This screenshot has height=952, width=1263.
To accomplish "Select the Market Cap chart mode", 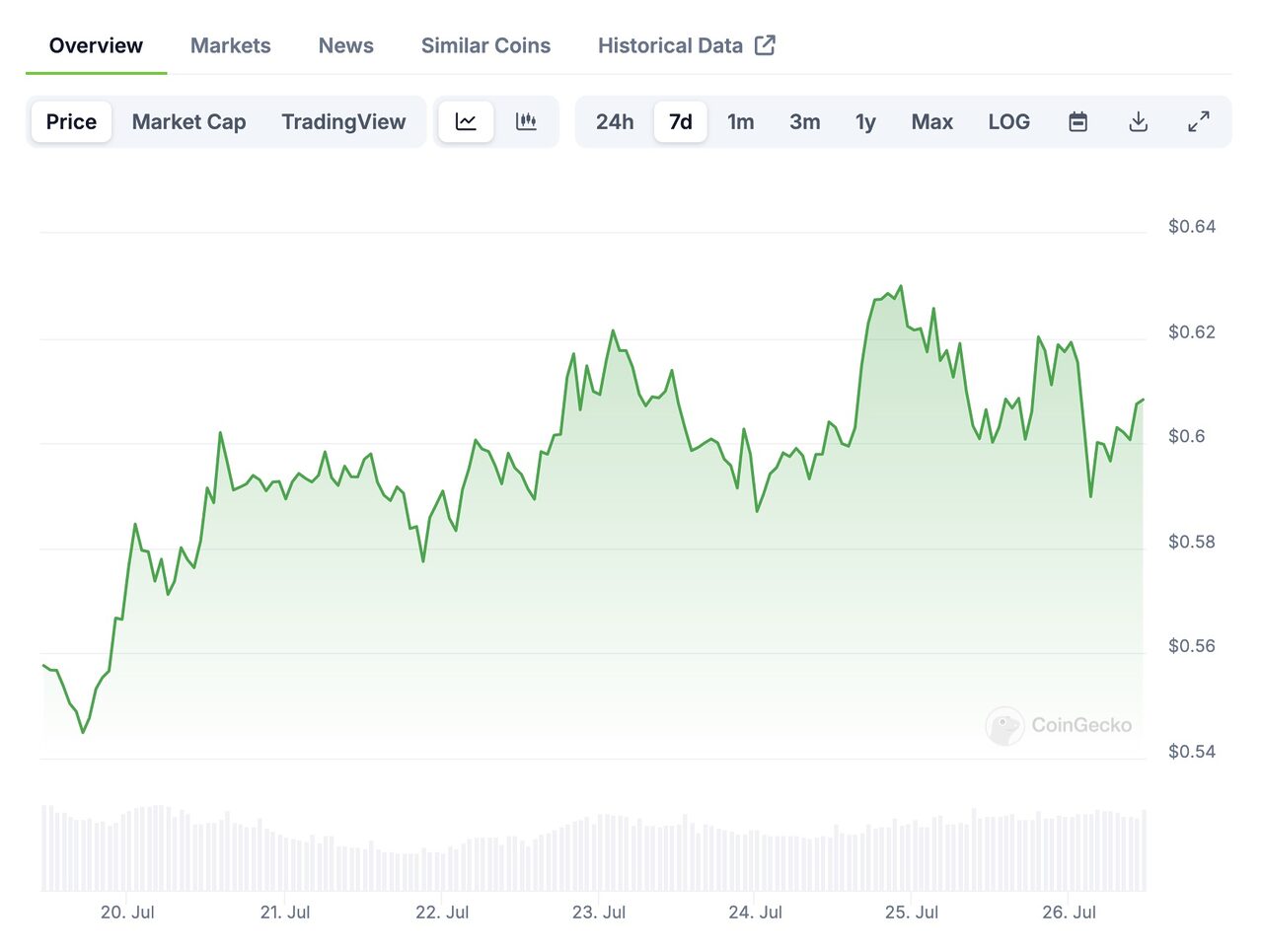I will 188,121.
